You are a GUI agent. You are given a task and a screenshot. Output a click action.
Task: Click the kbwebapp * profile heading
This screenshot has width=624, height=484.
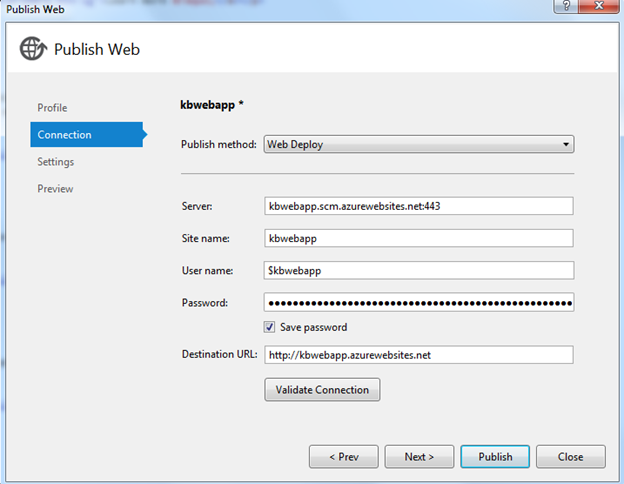click(212, 105)
